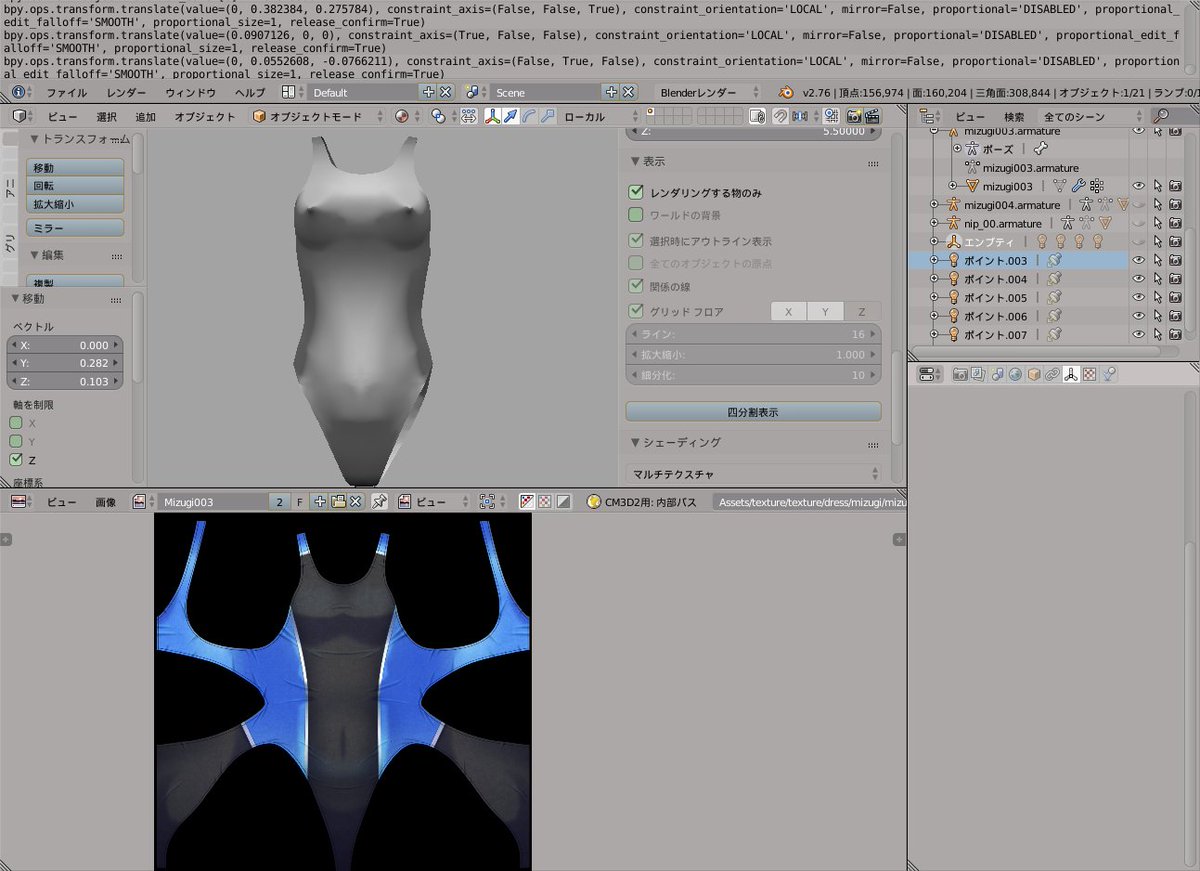Click the OpenGL render animation clapper icon
This screenshot has height=871, width=1200.
coord(872,117)
